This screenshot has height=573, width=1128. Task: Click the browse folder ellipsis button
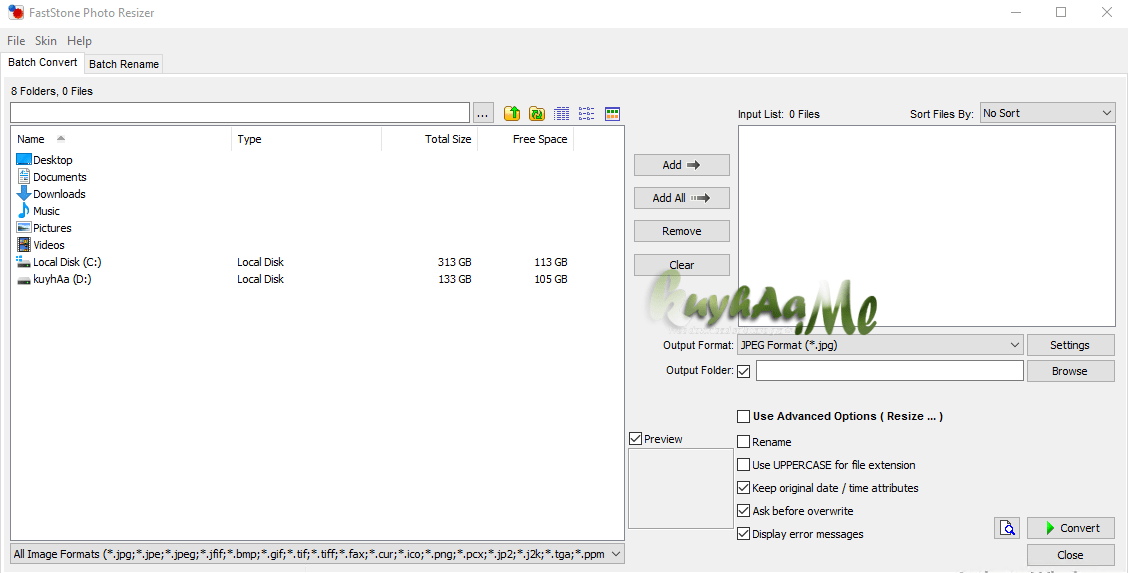(x=483, y=114)
